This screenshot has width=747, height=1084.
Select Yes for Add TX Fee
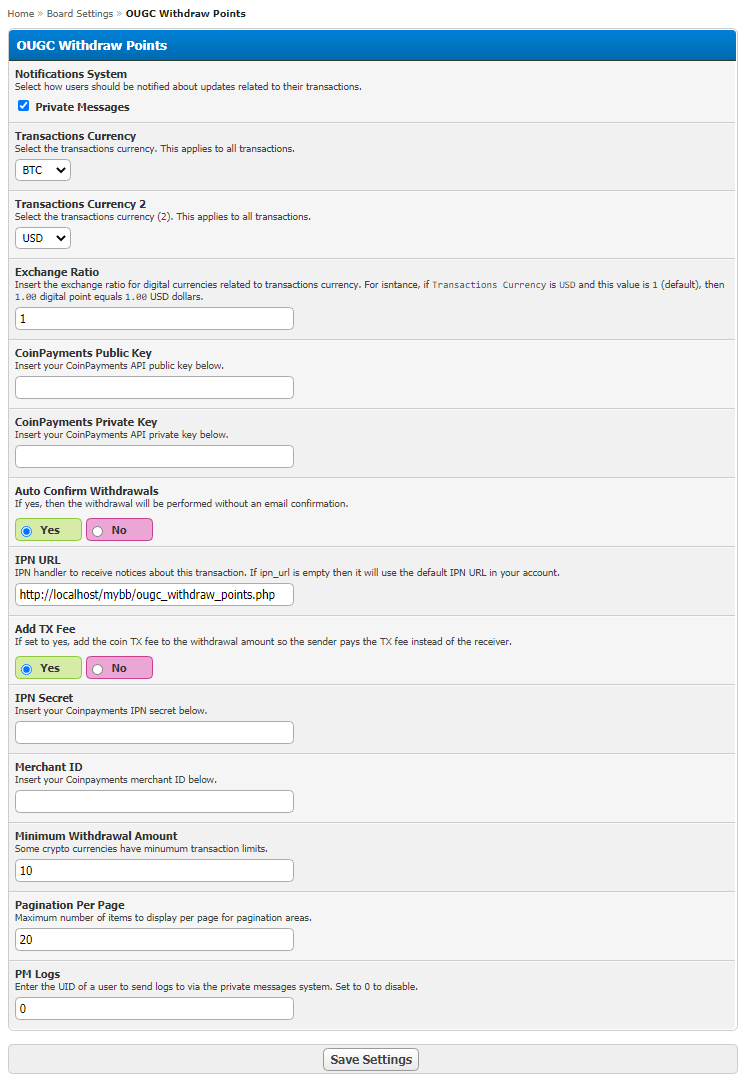(48, 669)
